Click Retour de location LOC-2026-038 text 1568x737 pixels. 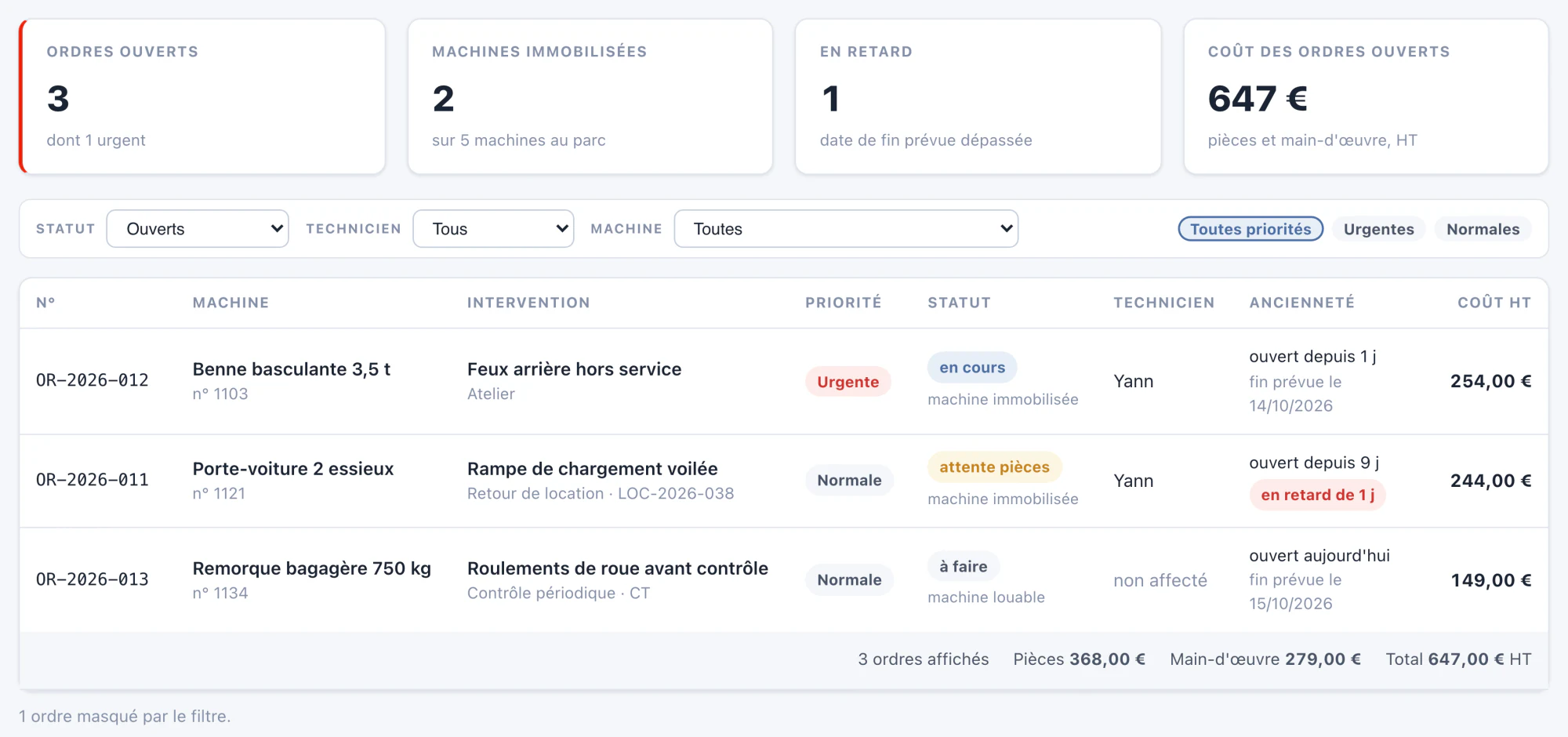coord(601,494)
